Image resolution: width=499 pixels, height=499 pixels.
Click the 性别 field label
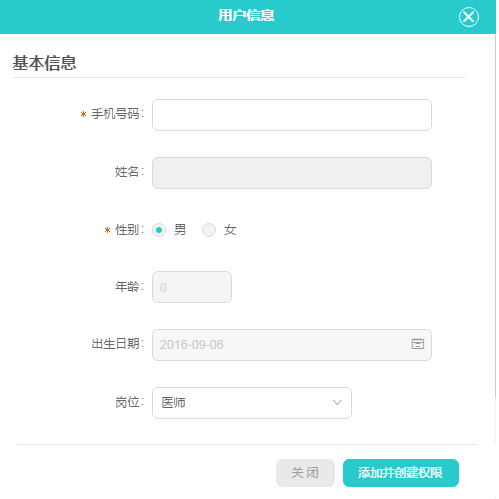coord(129,230)
